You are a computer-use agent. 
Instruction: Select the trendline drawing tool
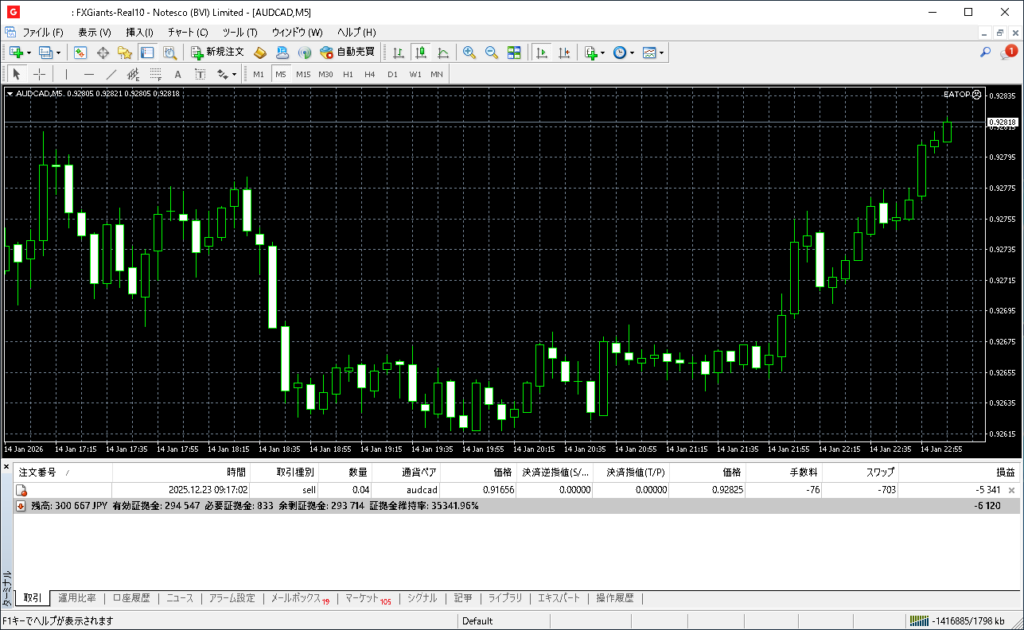(x=111, y=74)
